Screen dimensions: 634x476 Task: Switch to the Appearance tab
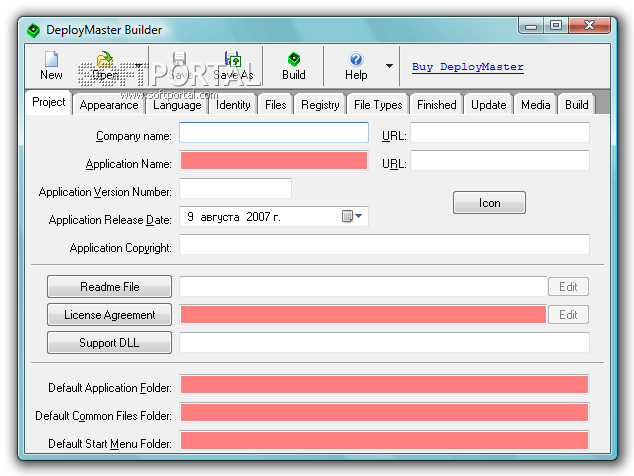click(109, 105)
